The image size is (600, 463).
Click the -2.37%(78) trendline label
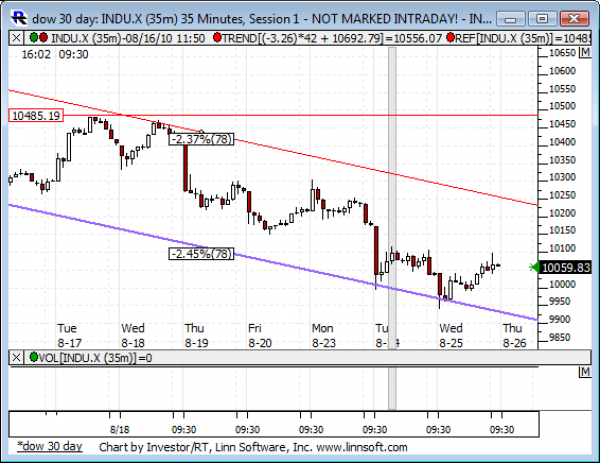pyautogui.click(x=201, y=139)
